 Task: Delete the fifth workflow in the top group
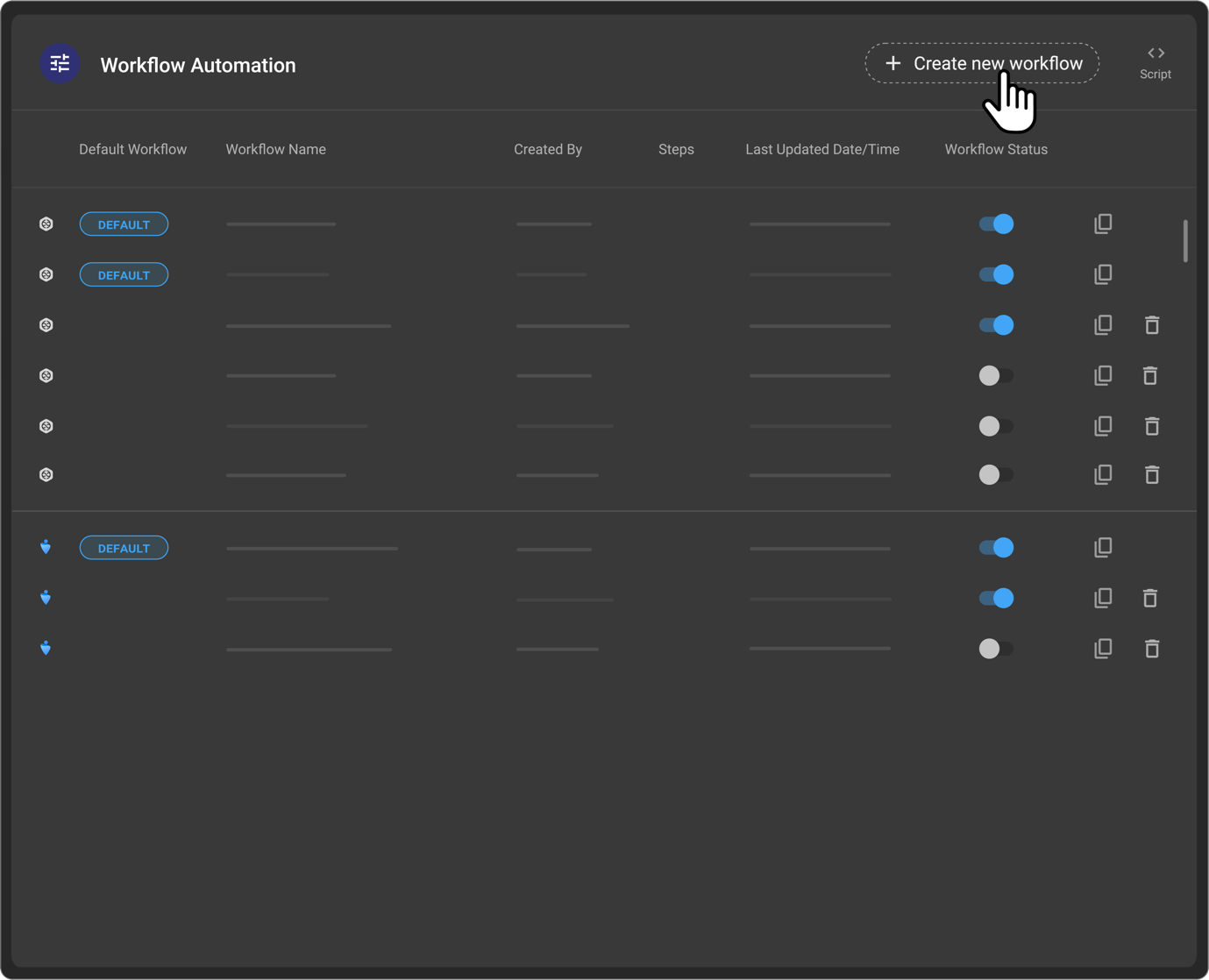coord(1151,426)
